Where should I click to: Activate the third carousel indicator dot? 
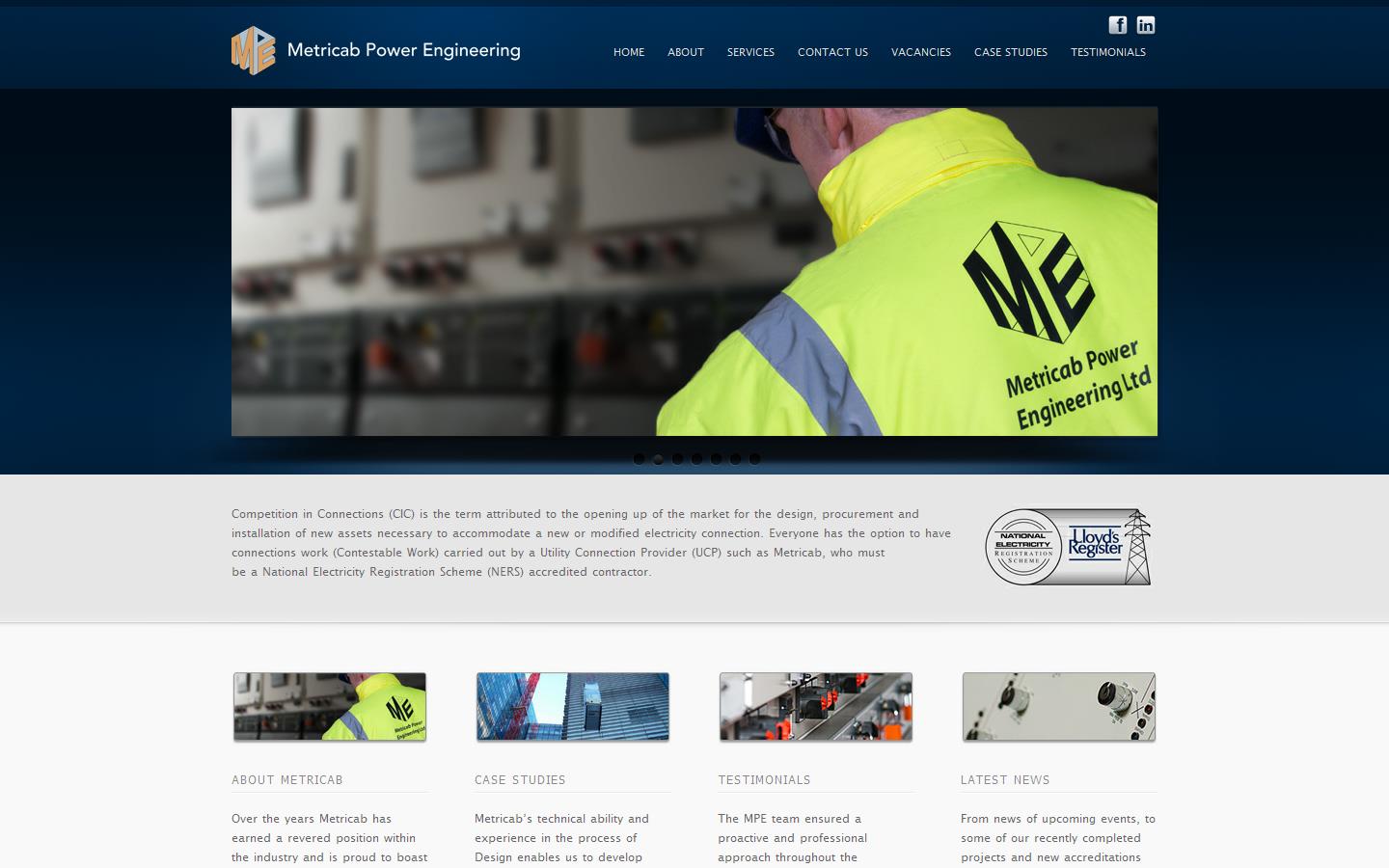pos(677,460)
